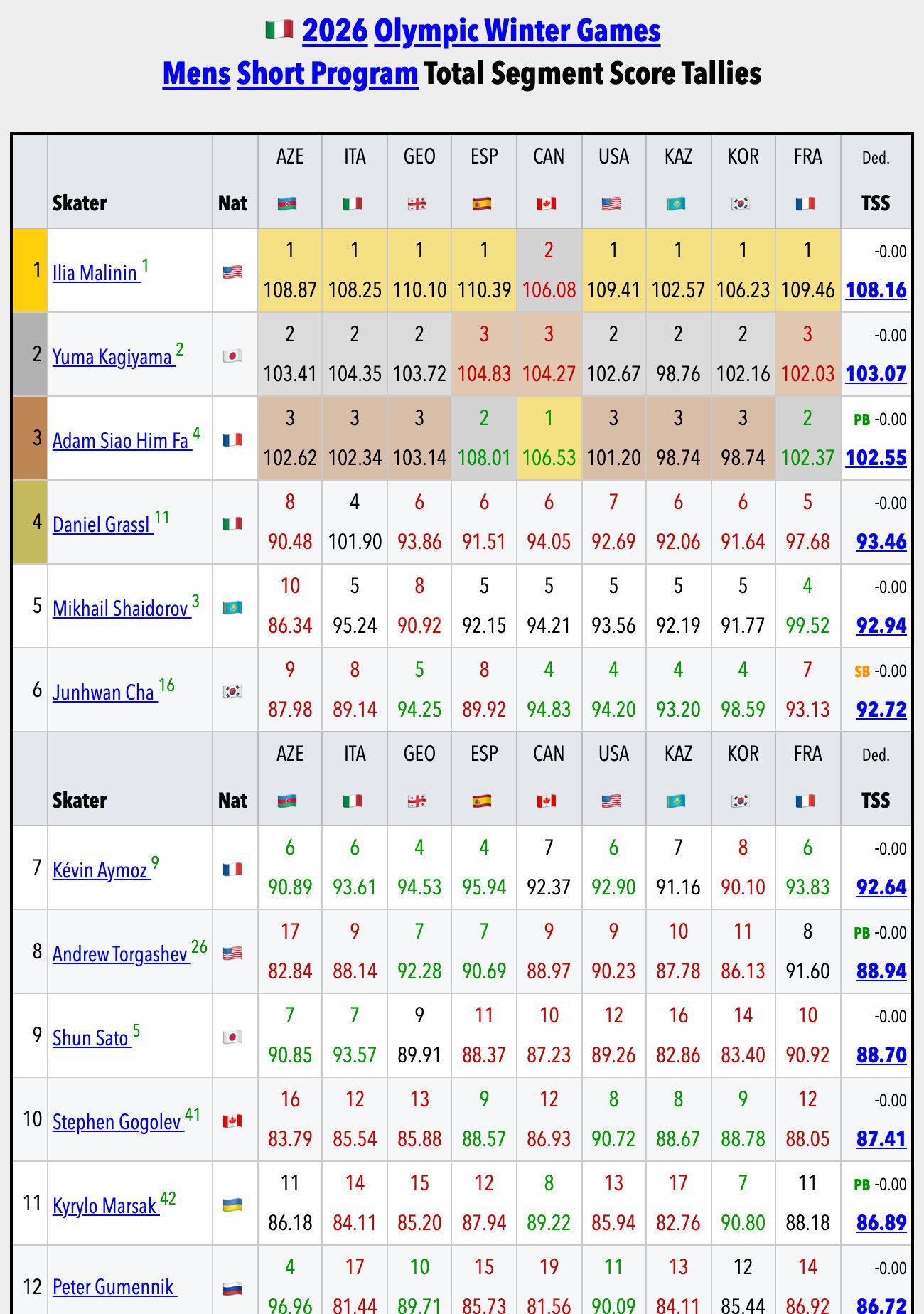Open Mikhail Shaidorov's profile link

point(122,609)
